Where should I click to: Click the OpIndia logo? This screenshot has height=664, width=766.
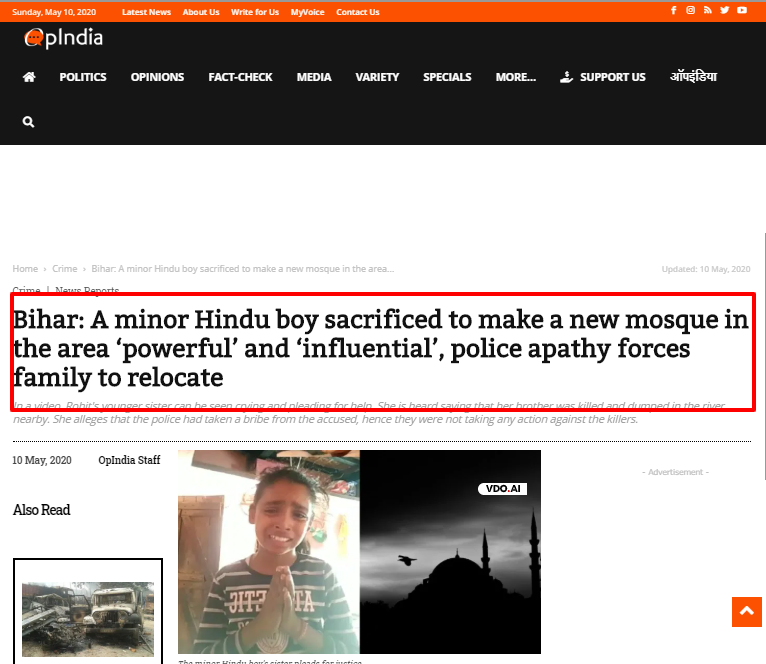pyautogui.click(x=64, y=38)
